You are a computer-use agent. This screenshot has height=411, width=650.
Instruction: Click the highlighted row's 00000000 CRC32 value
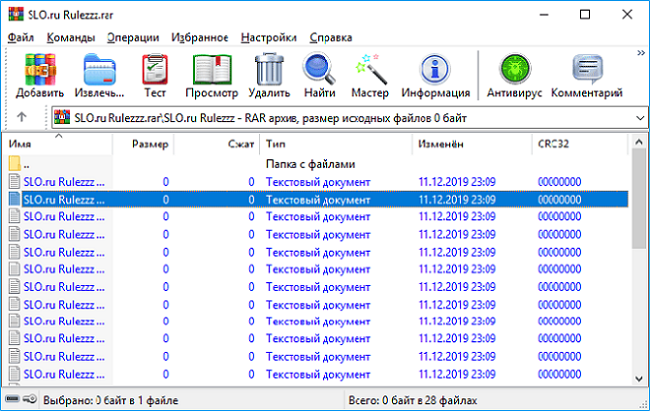coord(559,200)
